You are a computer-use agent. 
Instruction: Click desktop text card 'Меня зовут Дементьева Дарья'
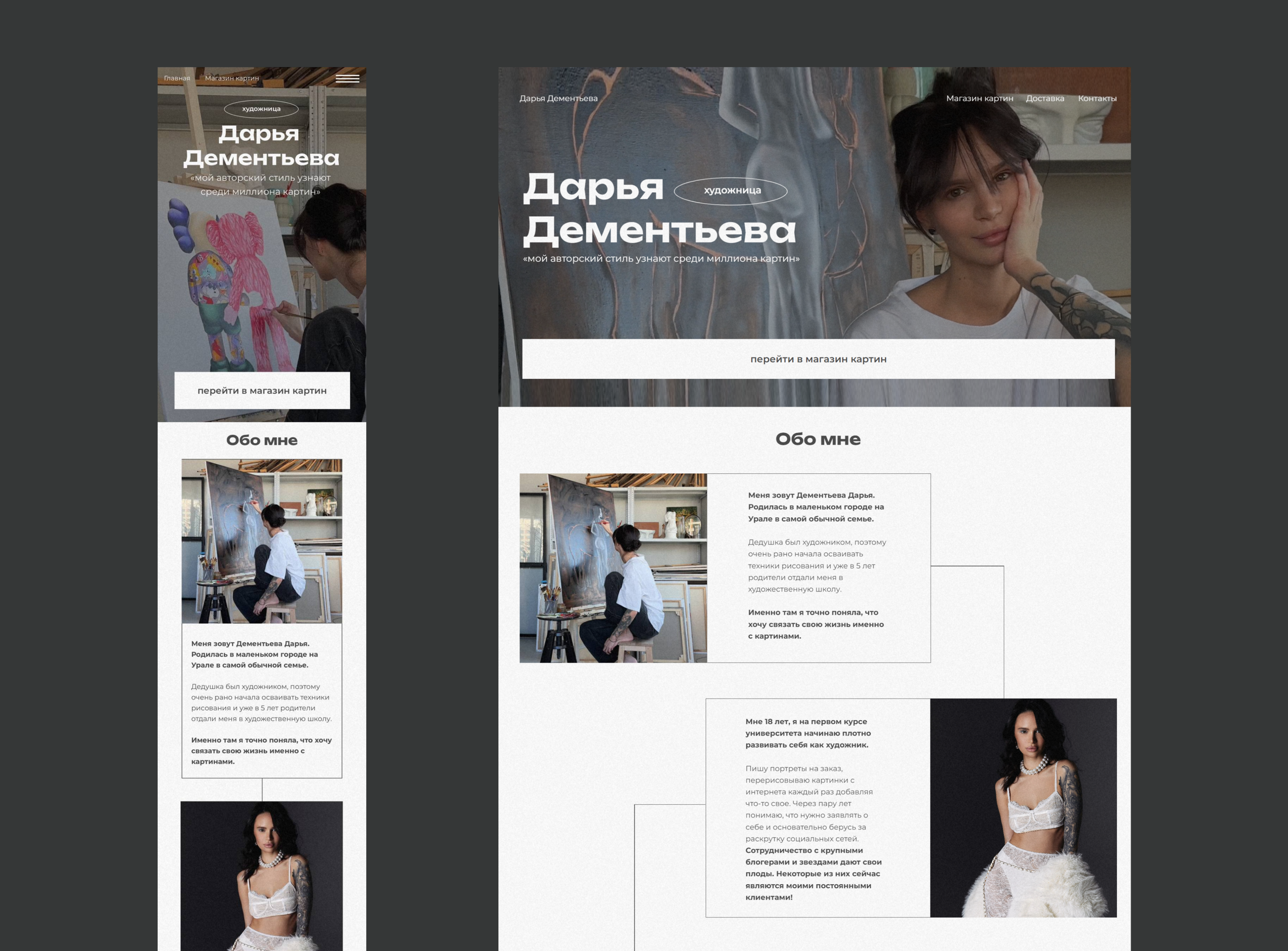[x=818, y=568]
